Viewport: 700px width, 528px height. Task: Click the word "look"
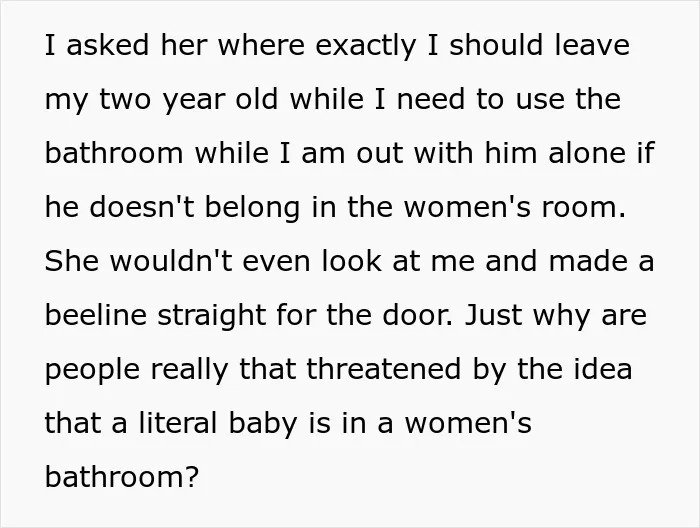352,261
